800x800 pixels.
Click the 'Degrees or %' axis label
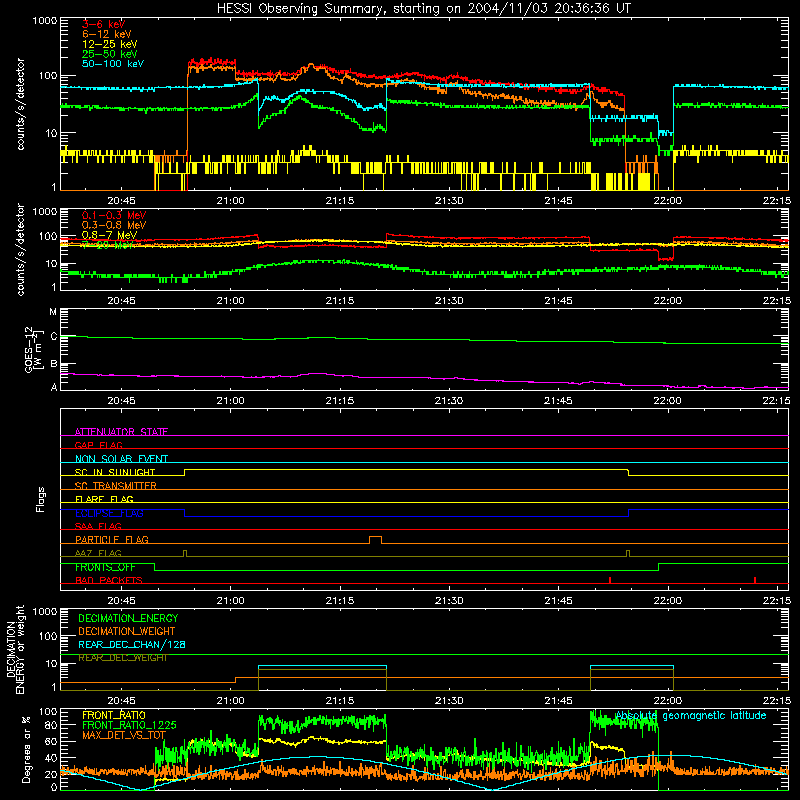pos(26,749)
